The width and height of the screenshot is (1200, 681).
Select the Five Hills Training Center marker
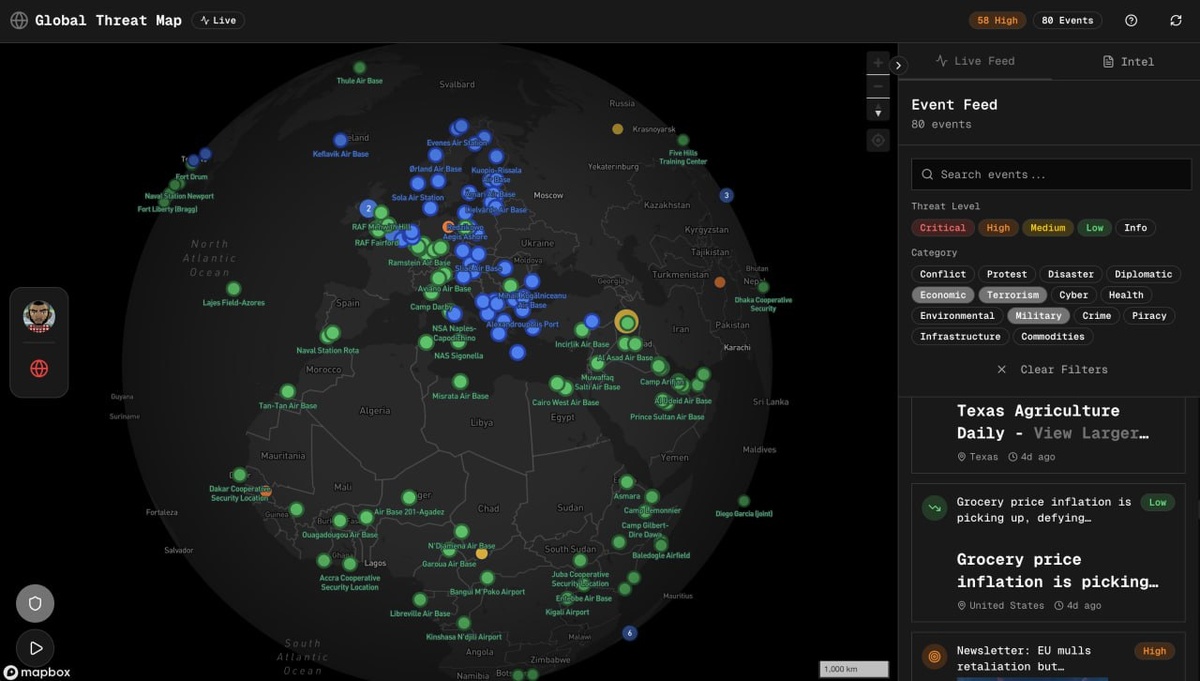[684, 141]
